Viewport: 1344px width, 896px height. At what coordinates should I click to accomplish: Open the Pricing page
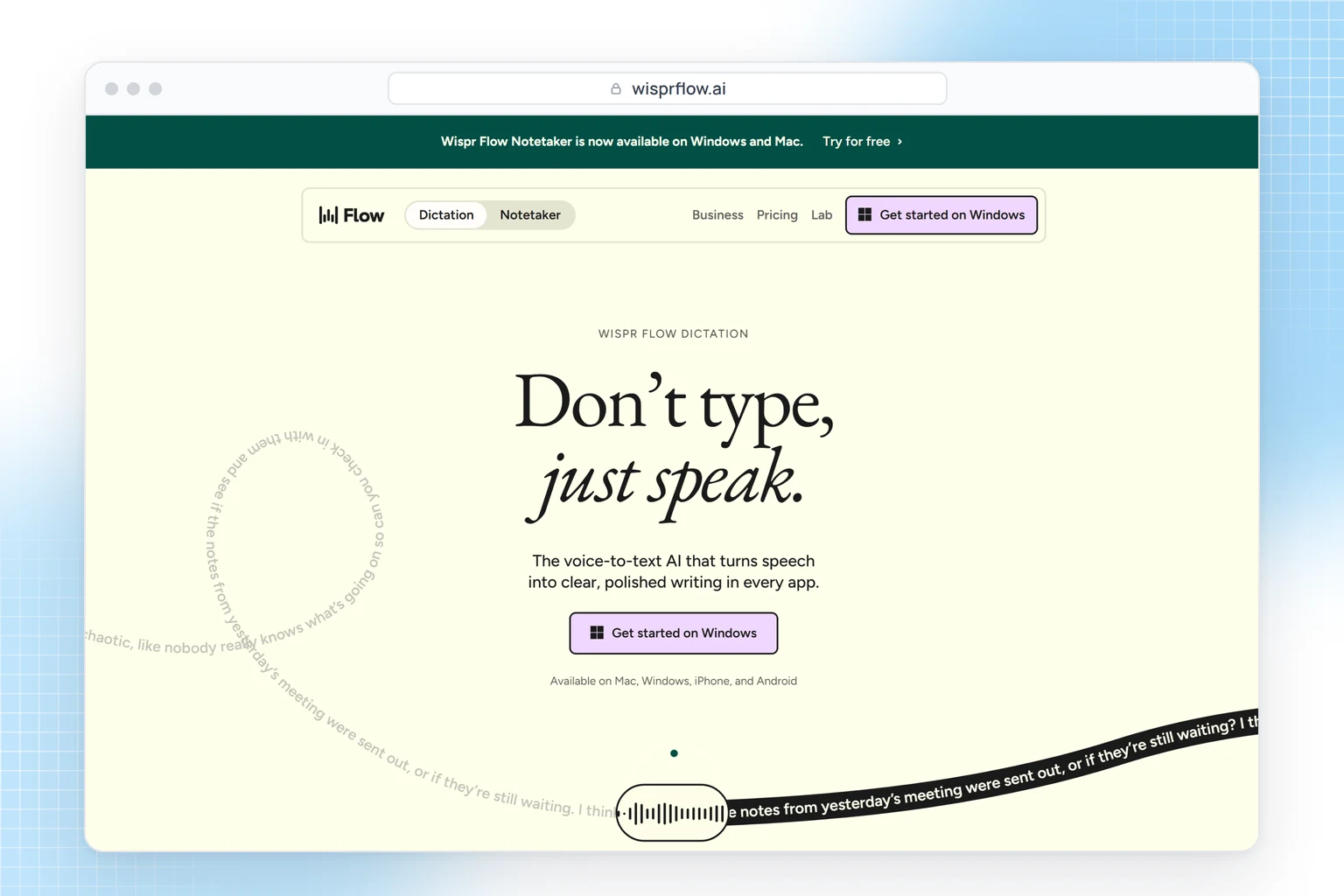[777, 215]
